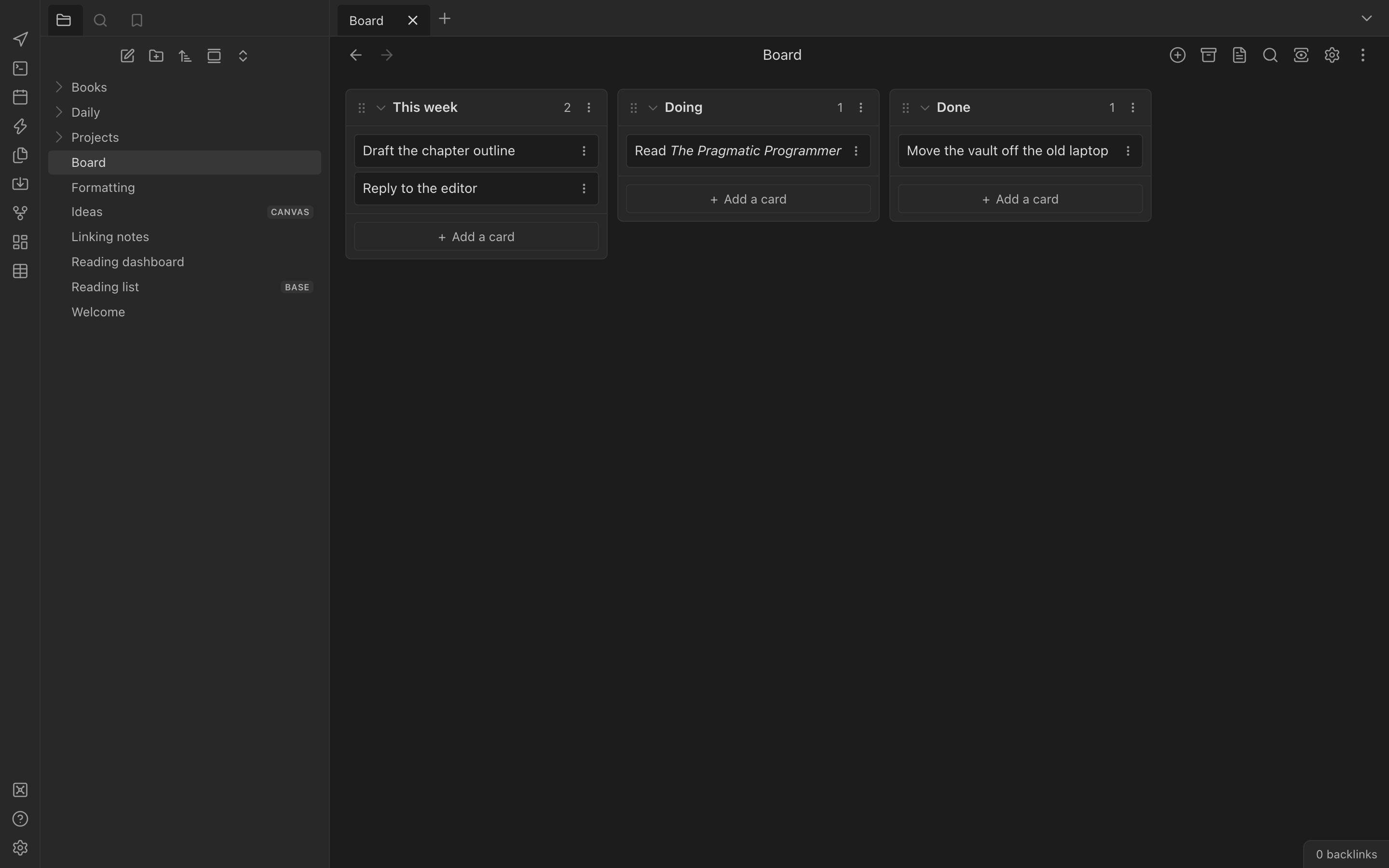1389x868 pixels.
Task: Switch to the search sidebar tab
Action: click(100, 21)
